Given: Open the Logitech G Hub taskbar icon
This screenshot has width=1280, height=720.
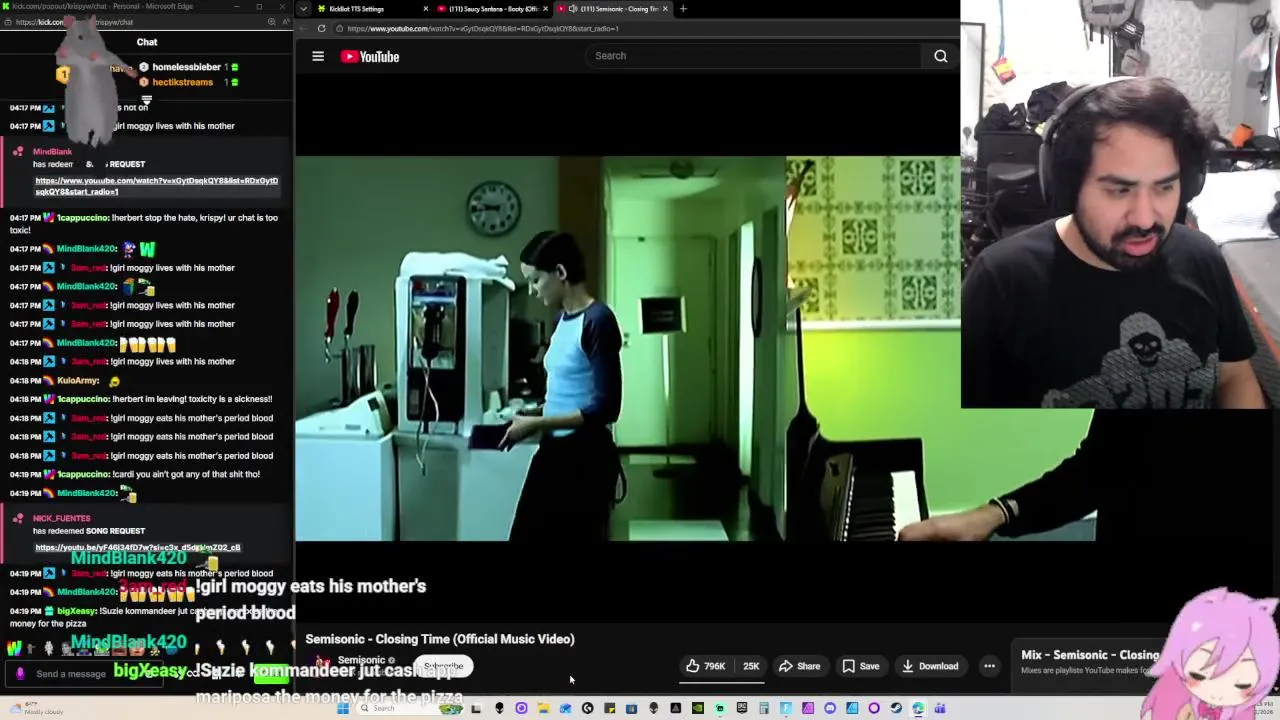Looking at the screenshot, I should tap(587, 708).
